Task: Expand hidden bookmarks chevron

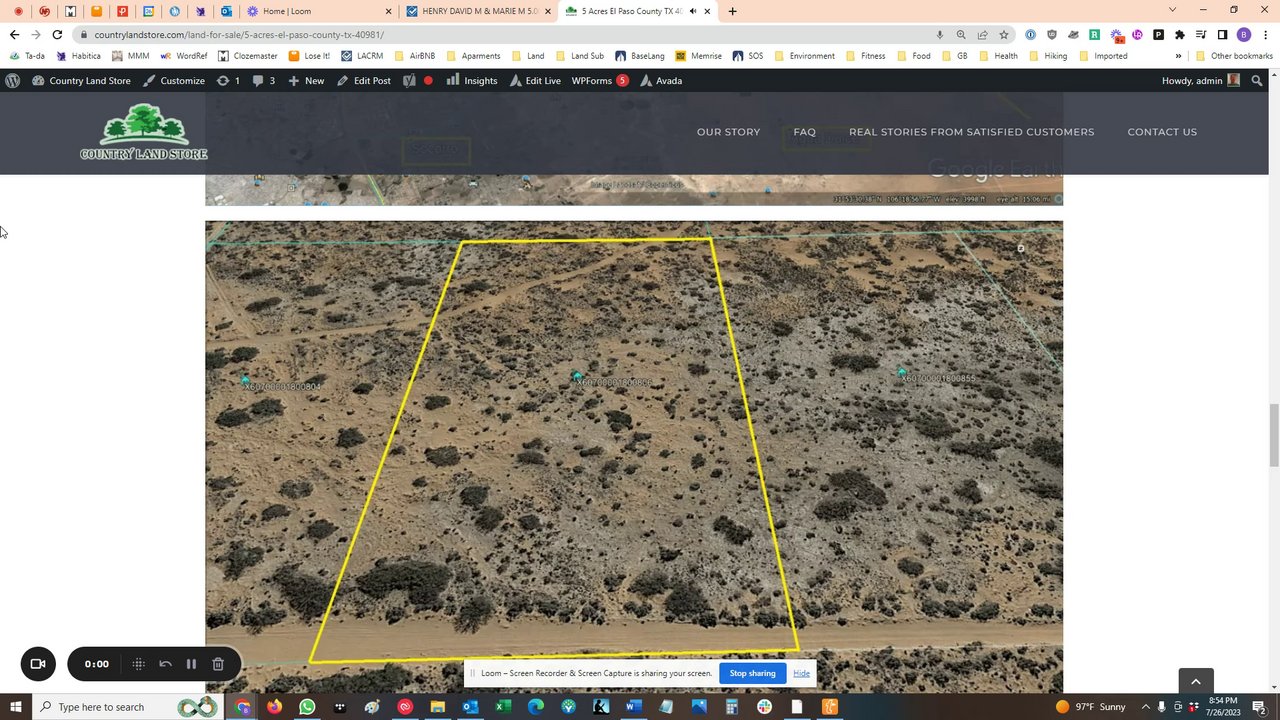Action: pos(1178,56)
